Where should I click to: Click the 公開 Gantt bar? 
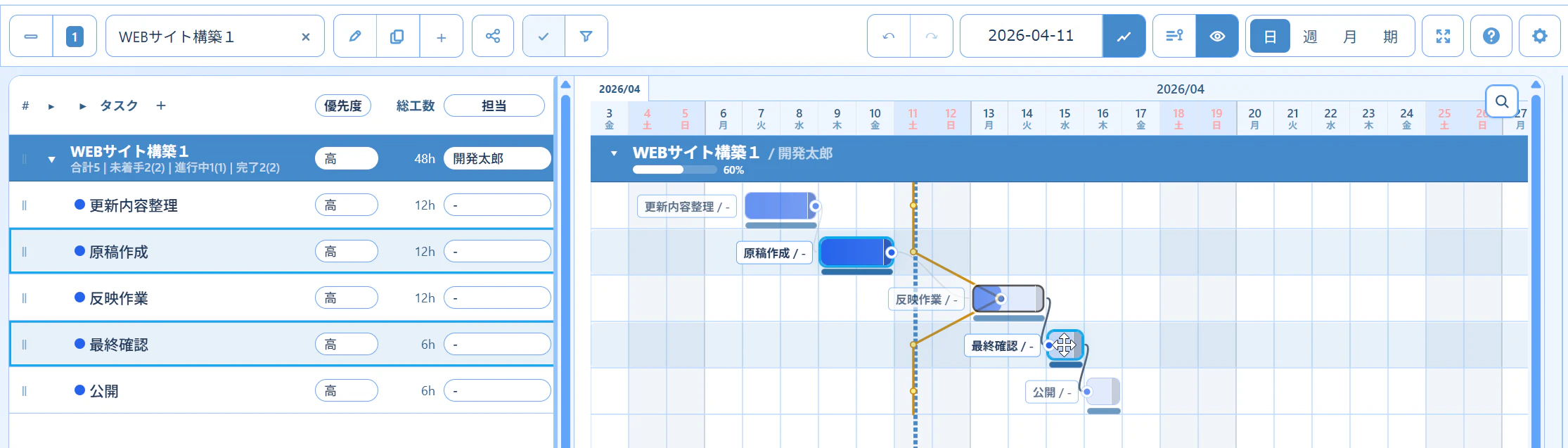click(1103, 392)
